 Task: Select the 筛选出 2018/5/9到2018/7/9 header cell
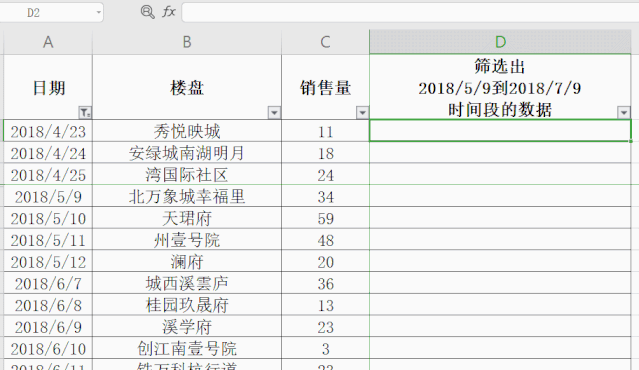500,87
